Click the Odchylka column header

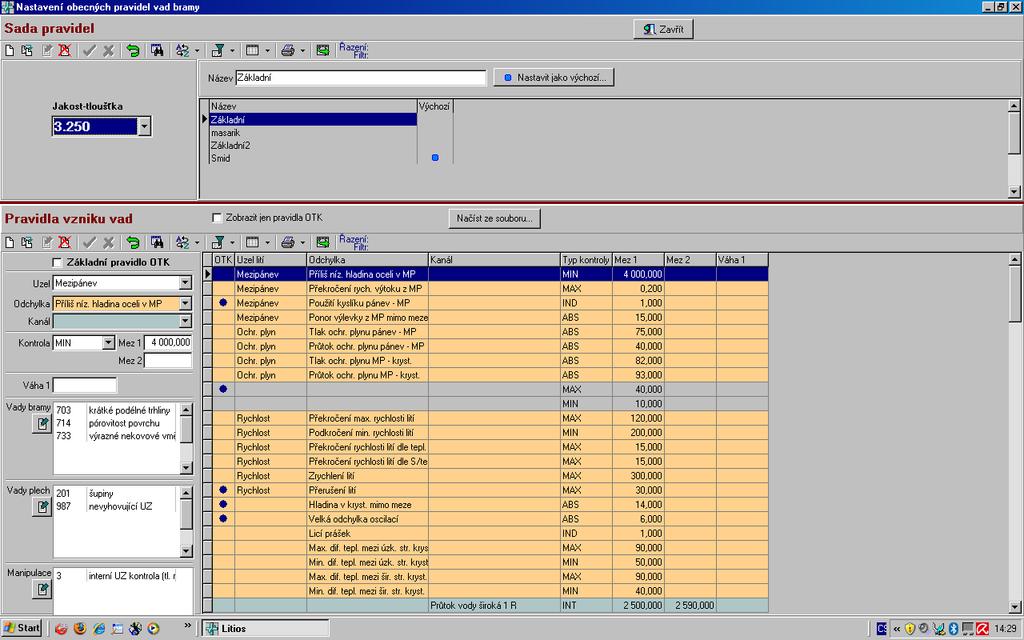click(368, 260)
